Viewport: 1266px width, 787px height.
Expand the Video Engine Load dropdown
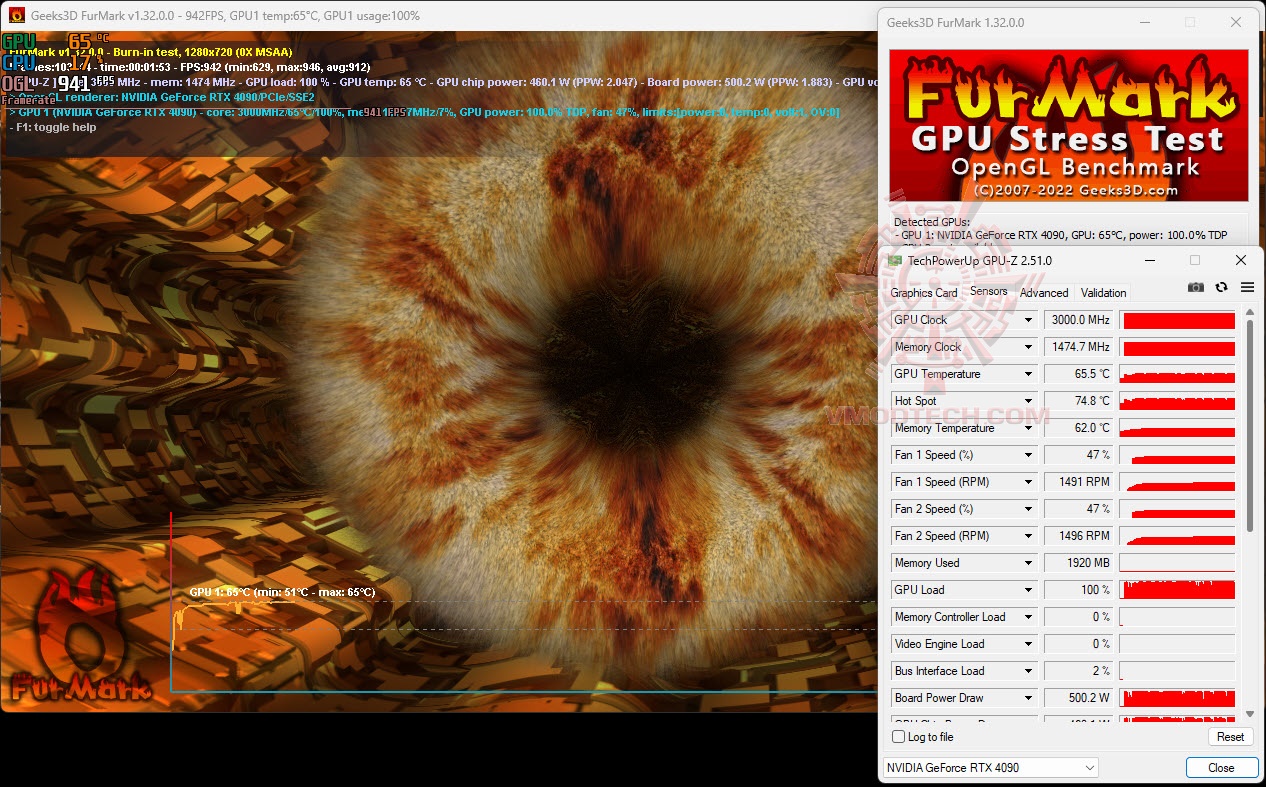coord(1028,644)
